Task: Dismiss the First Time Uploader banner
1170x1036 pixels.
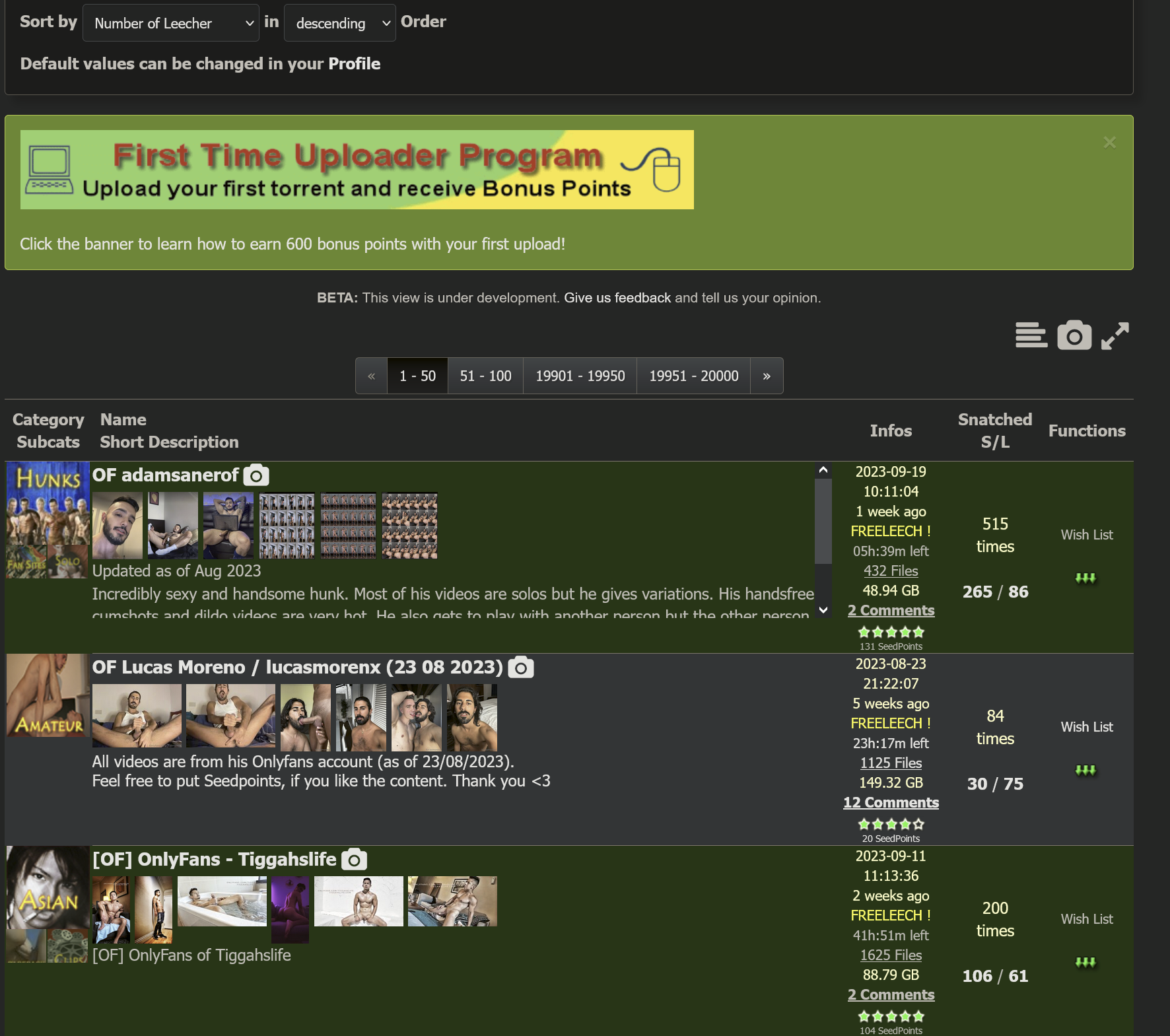Action: 1110,142
